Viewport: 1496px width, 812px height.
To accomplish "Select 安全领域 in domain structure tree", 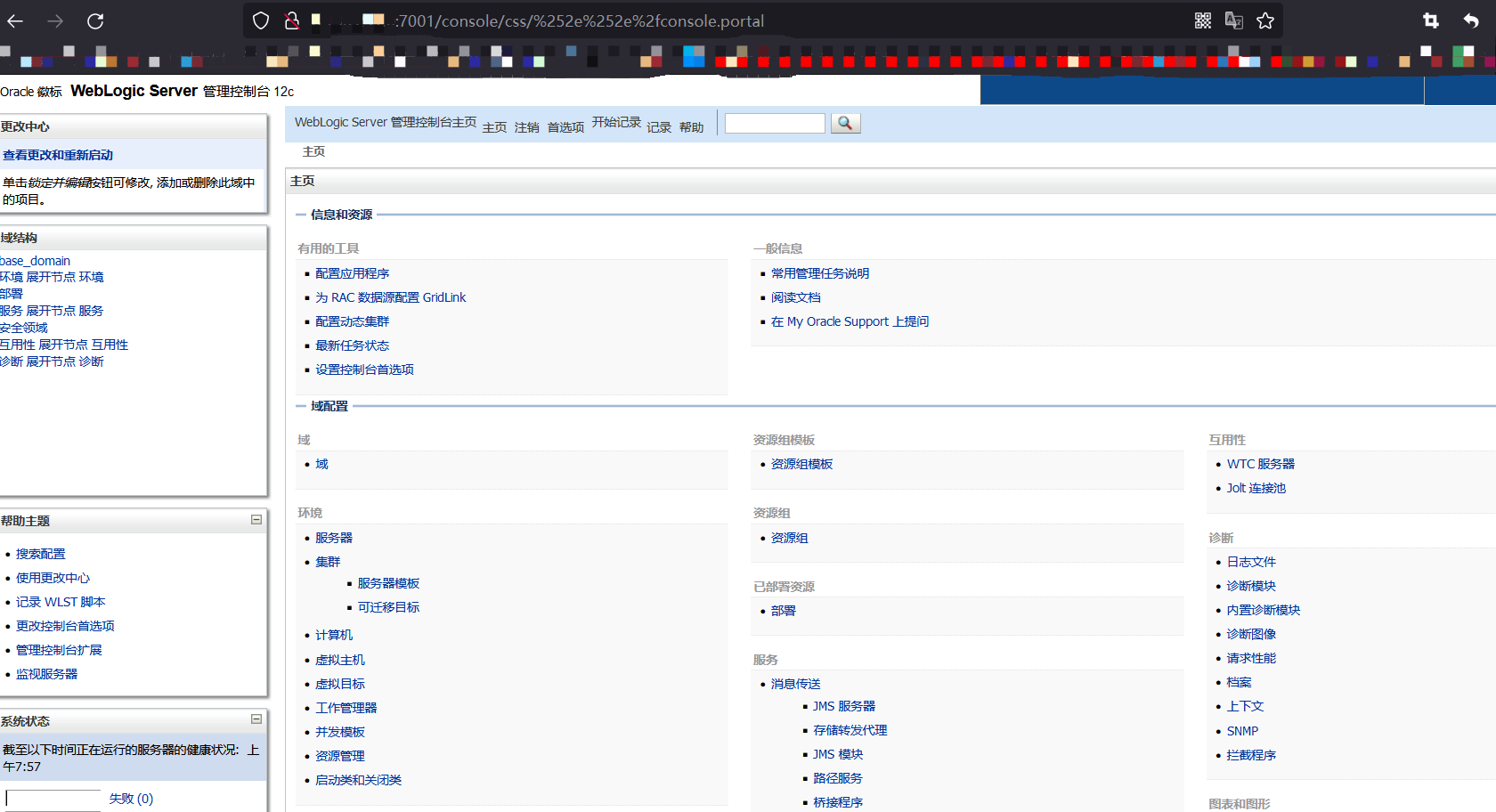I will click(24, 328).
